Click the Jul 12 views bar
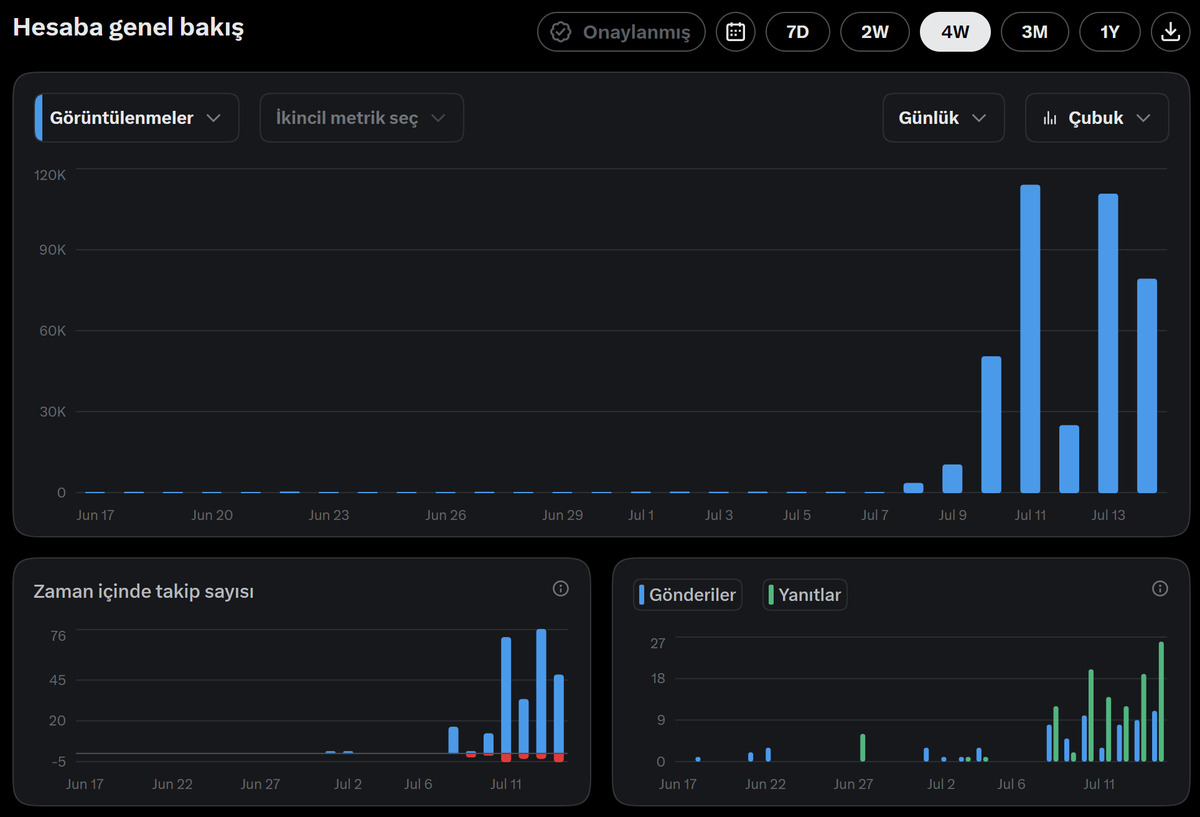Image resolution: width=1200 pixels, height=817 pixels. tap(1069, 459)
